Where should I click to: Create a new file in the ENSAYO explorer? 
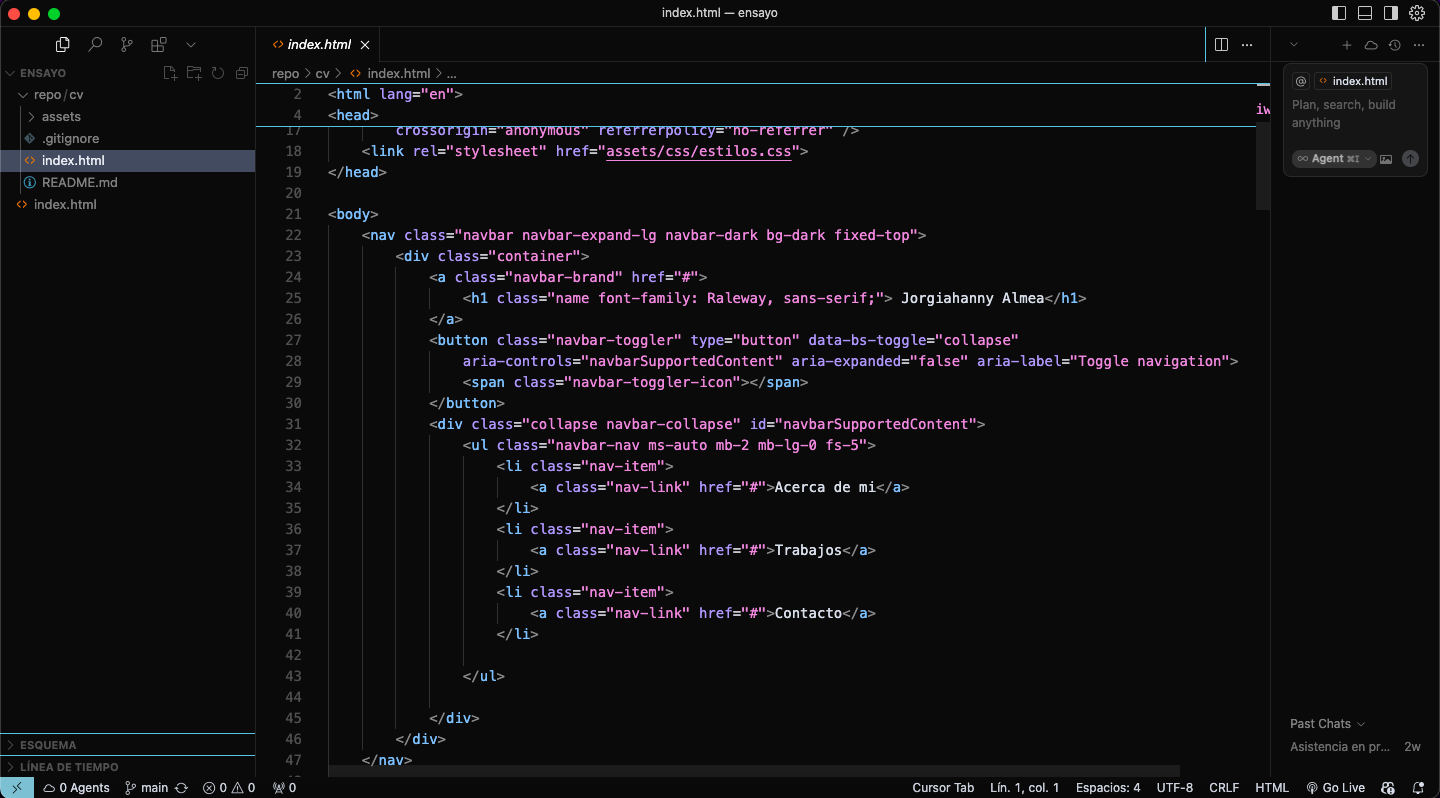170,73
